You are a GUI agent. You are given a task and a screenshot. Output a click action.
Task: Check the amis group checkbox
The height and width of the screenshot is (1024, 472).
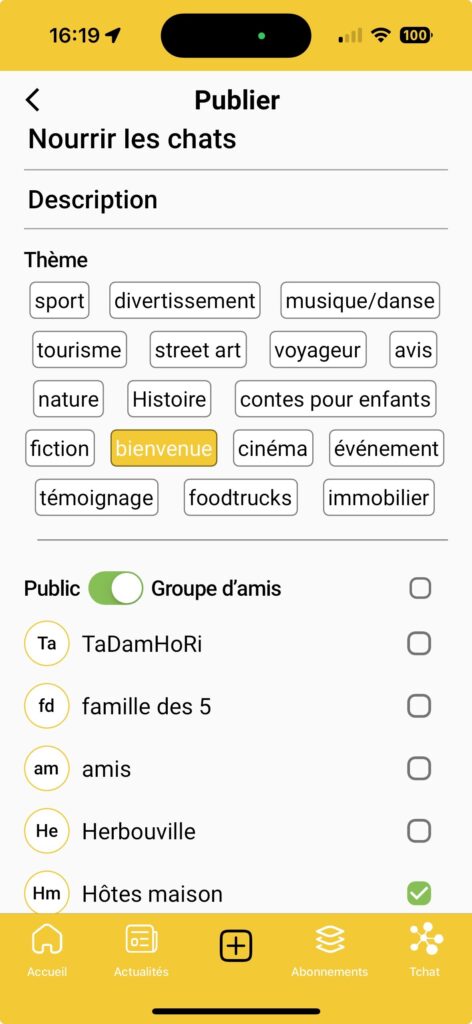pos(419,769)
